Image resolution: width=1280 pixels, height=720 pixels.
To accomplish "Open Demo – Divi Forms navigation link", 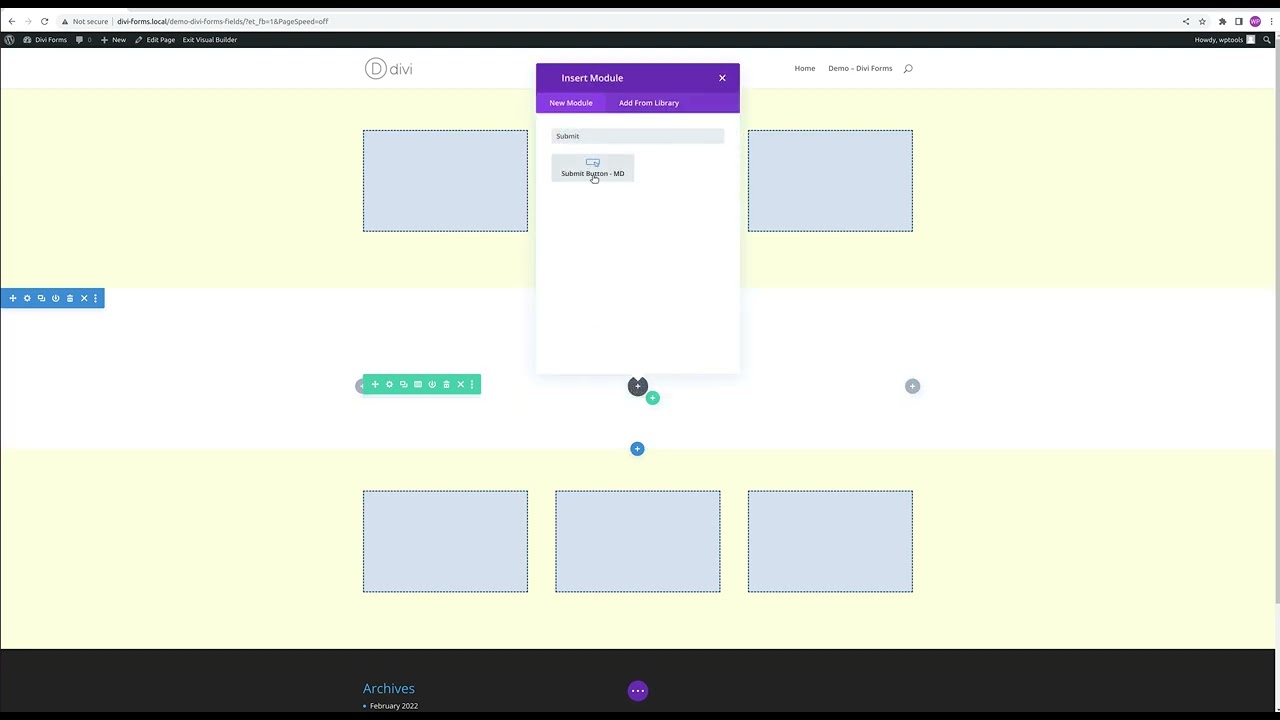I will tap(860, 68).
